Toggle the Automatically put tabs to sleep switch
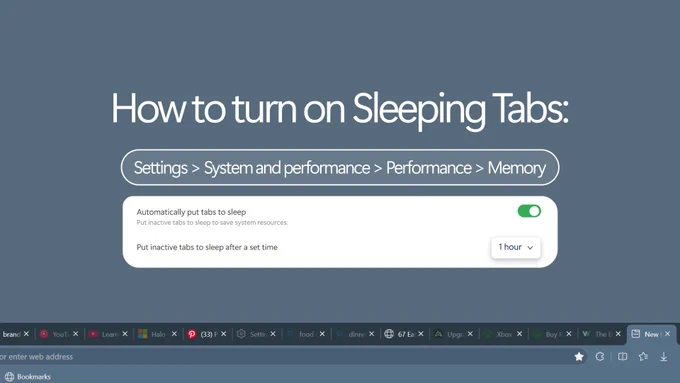The height and width of the screenshot is (383, 680). click(x=529, y=211)
